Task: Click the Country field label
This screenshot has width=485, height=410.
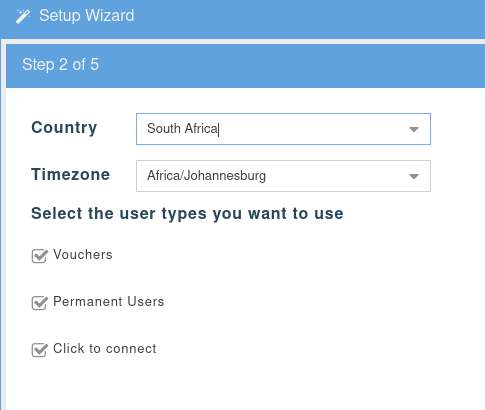Action: [64, 128]
